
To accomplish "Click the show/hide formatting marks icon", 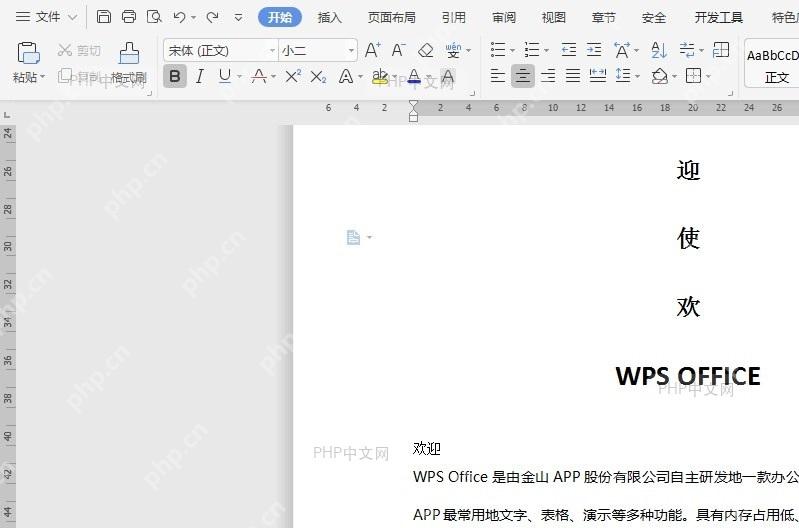I will pyautogui.click(x=687, y=50).
